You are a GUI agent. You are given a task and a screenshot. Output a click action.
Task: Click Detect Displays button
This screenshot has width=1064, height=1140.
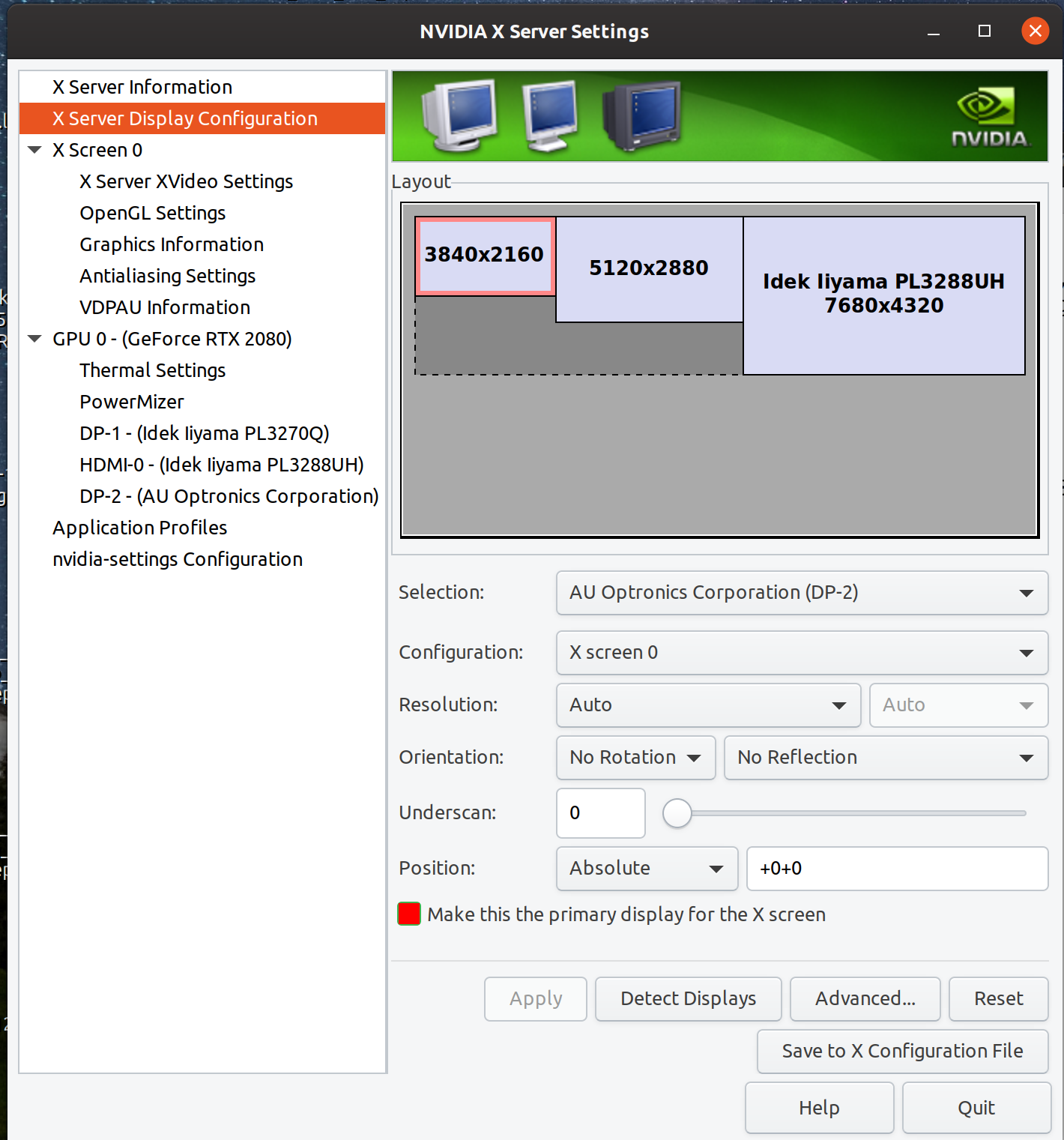[689, 999]
